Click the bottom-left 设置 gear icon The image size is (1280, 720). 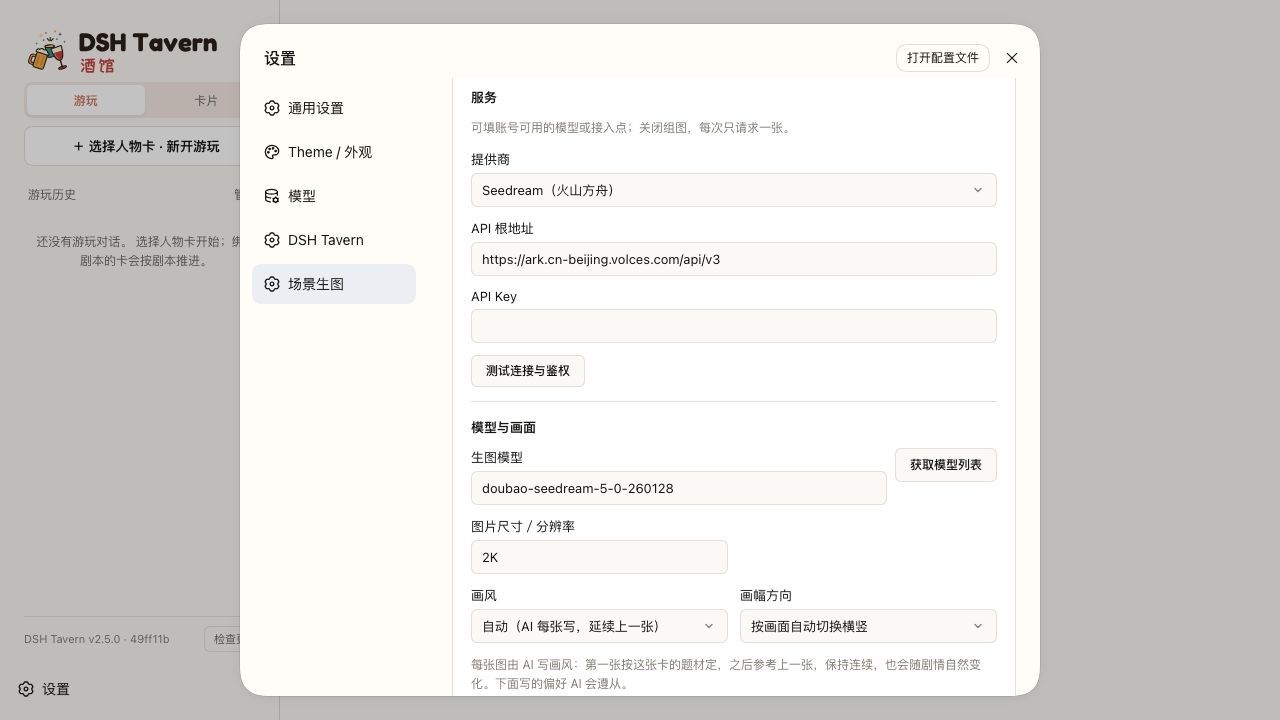(x=26, y=689)
